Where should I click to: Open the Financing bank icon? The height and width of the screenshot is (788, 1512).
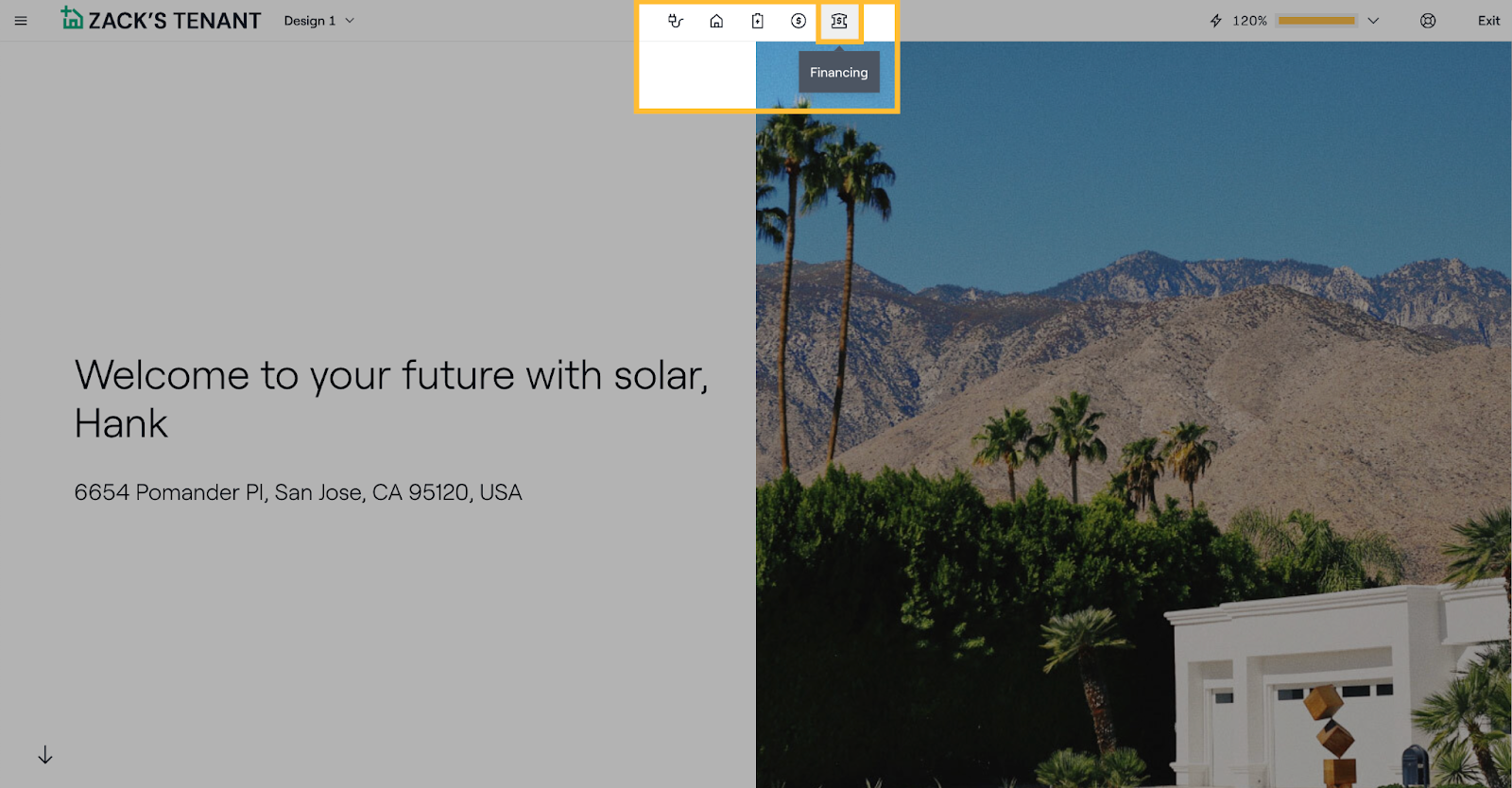coord(839,21)
